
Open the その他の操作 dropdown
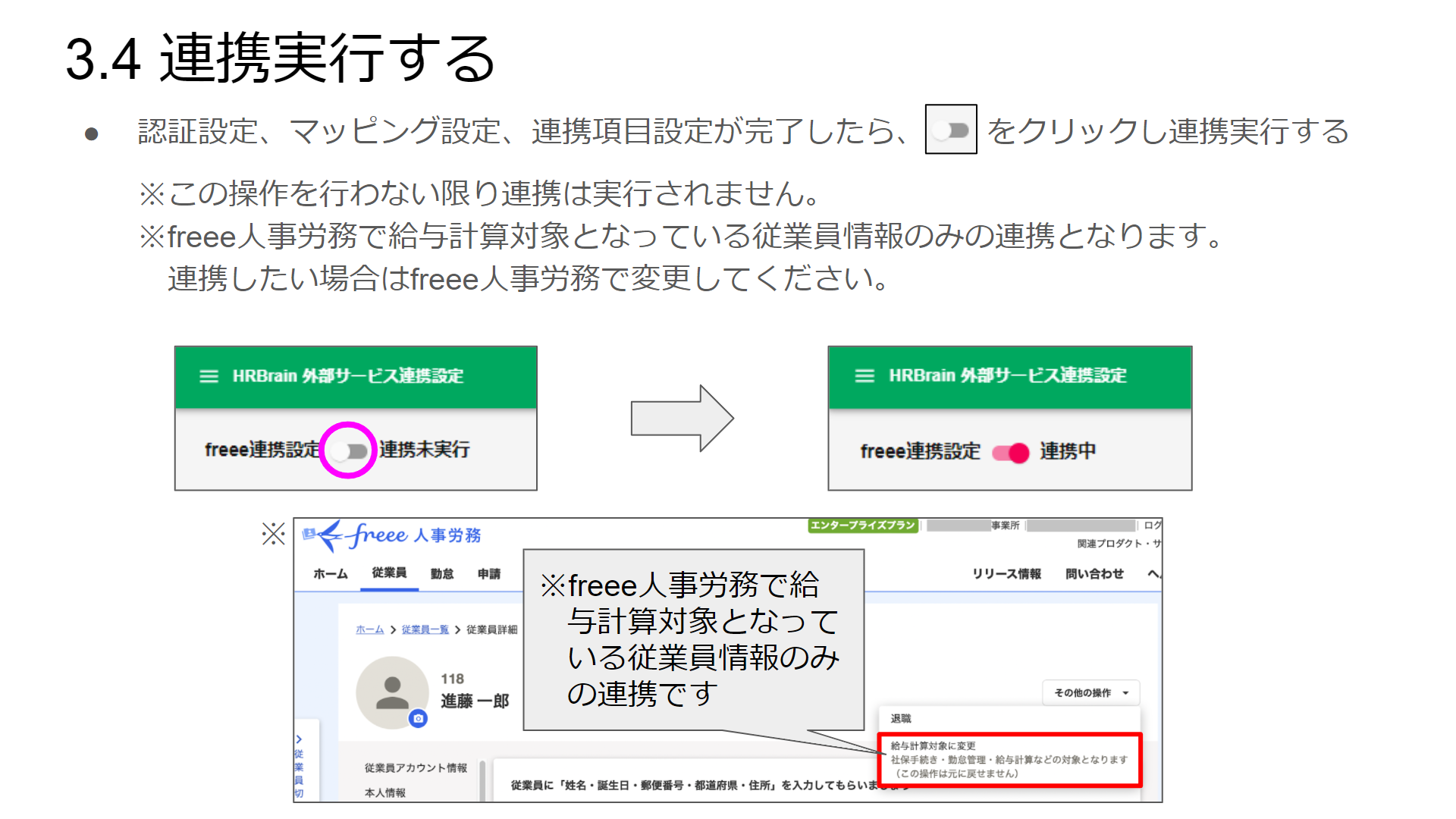point(1090,692)
